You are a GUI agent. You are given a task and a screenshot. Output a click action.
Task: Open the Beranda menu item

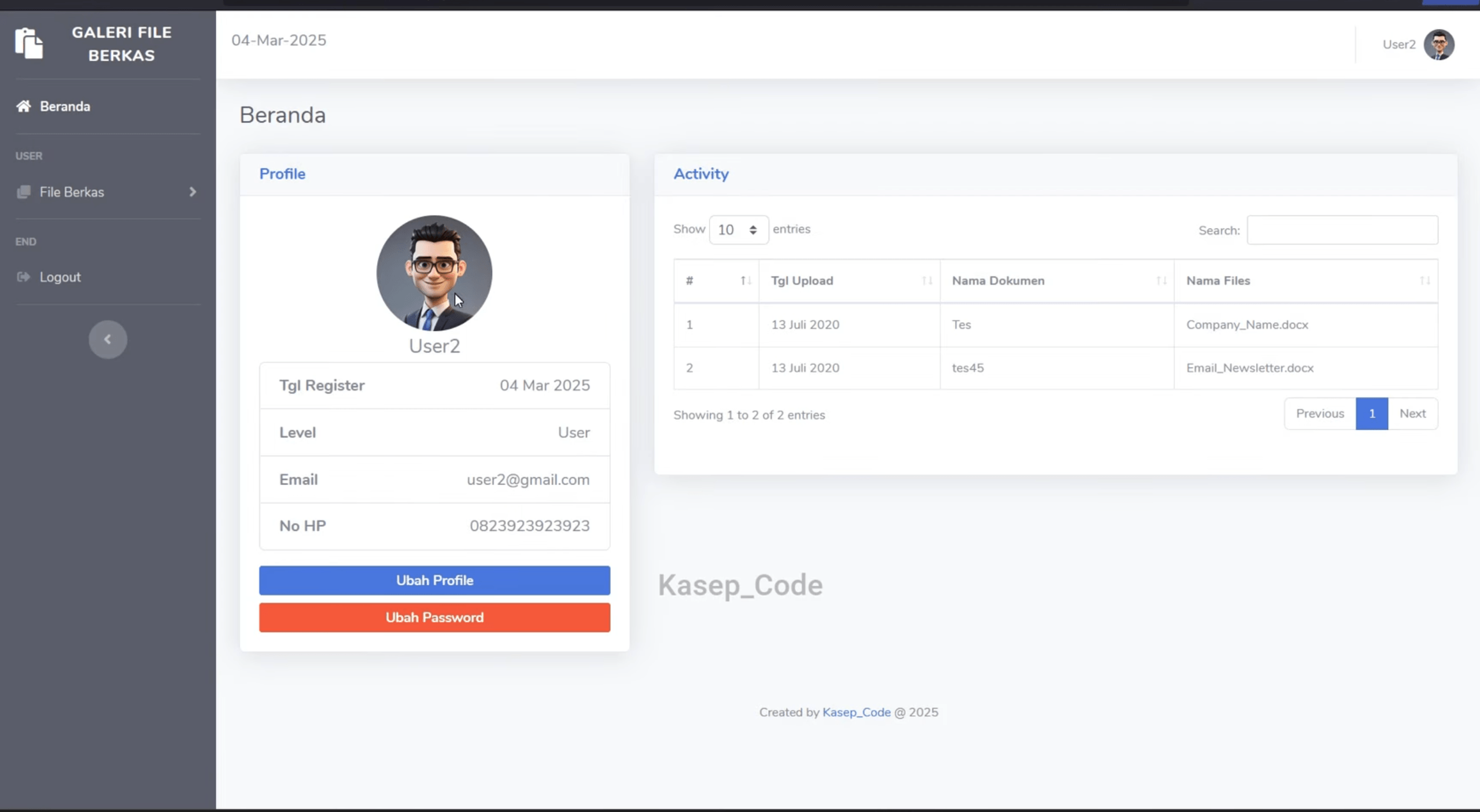(65, 106)
